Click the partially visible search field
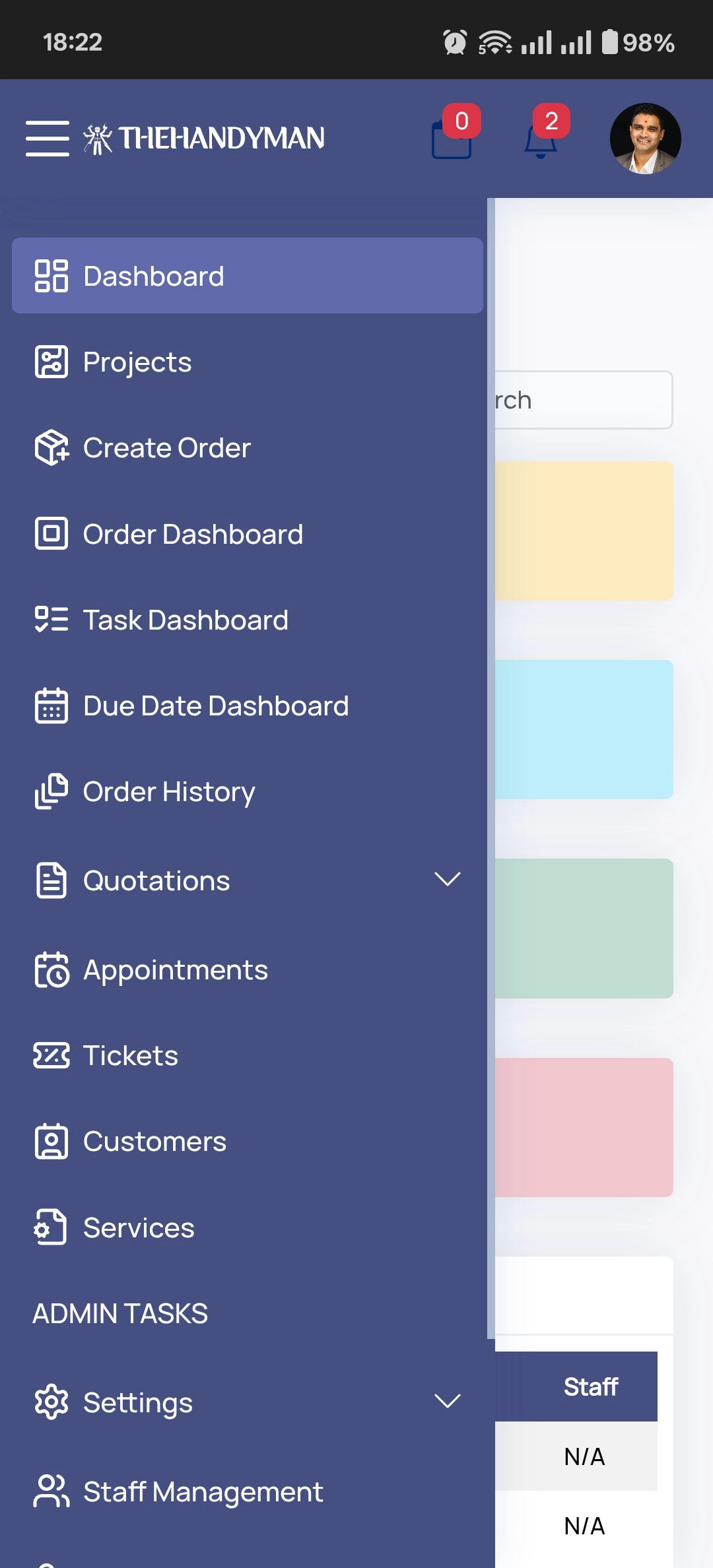This screenshot has height=1568, width=713. point(584,400)
